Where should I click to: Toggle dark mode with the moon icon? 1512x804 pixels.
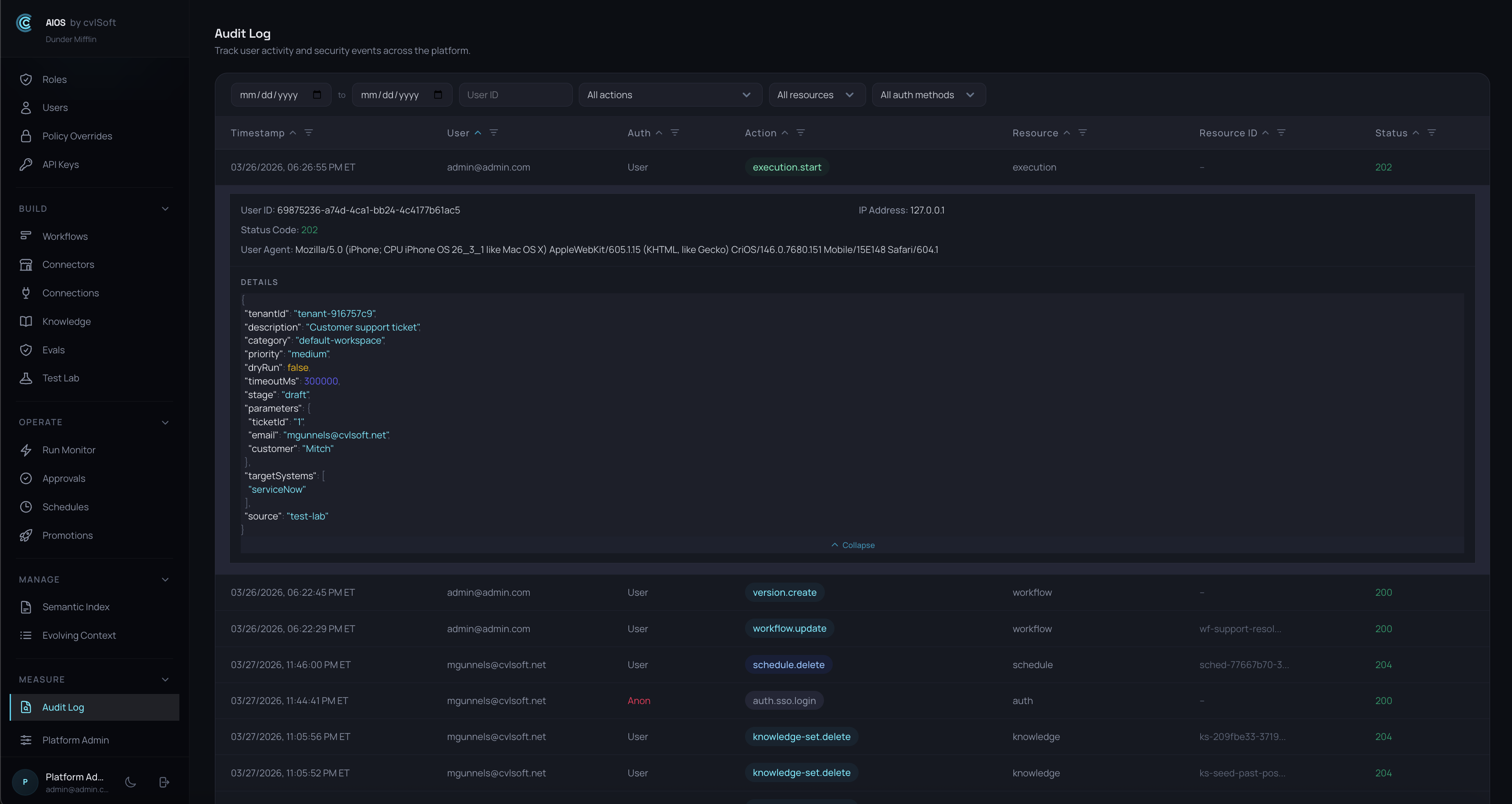coord(131,782)
